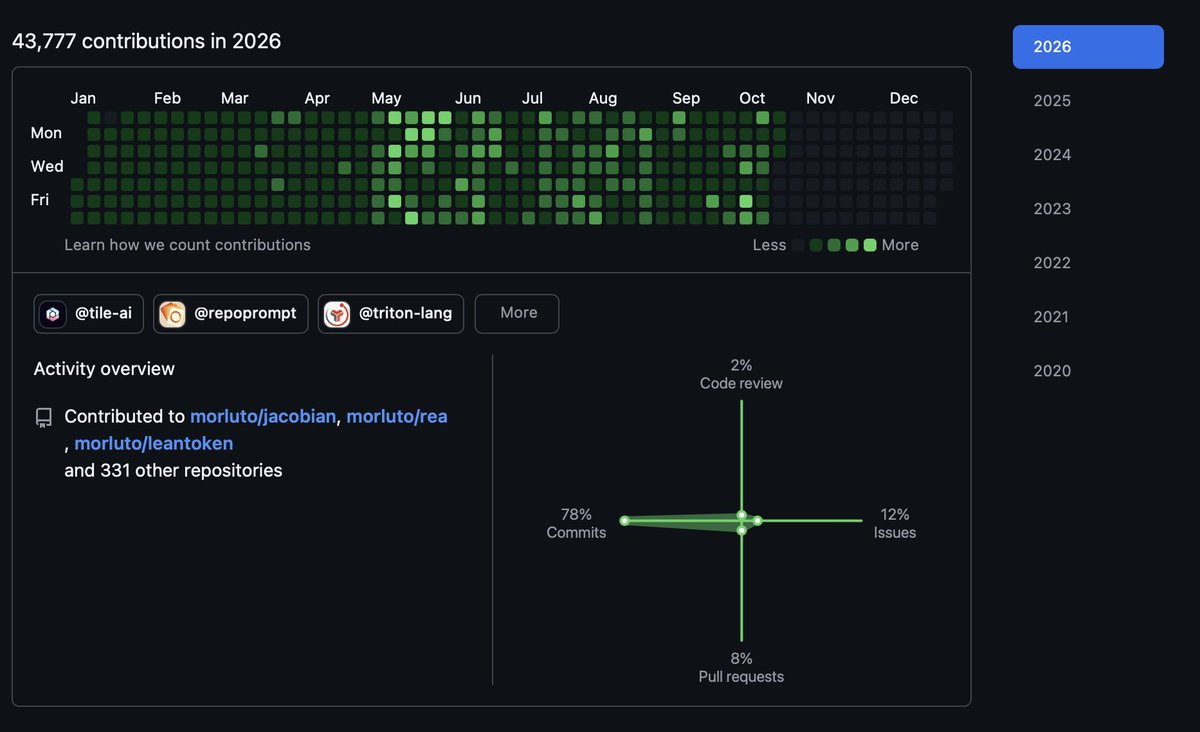1200x732 pixels.
Task: Open the @repoprompt organization filter
Action: [x=231, y=314]
